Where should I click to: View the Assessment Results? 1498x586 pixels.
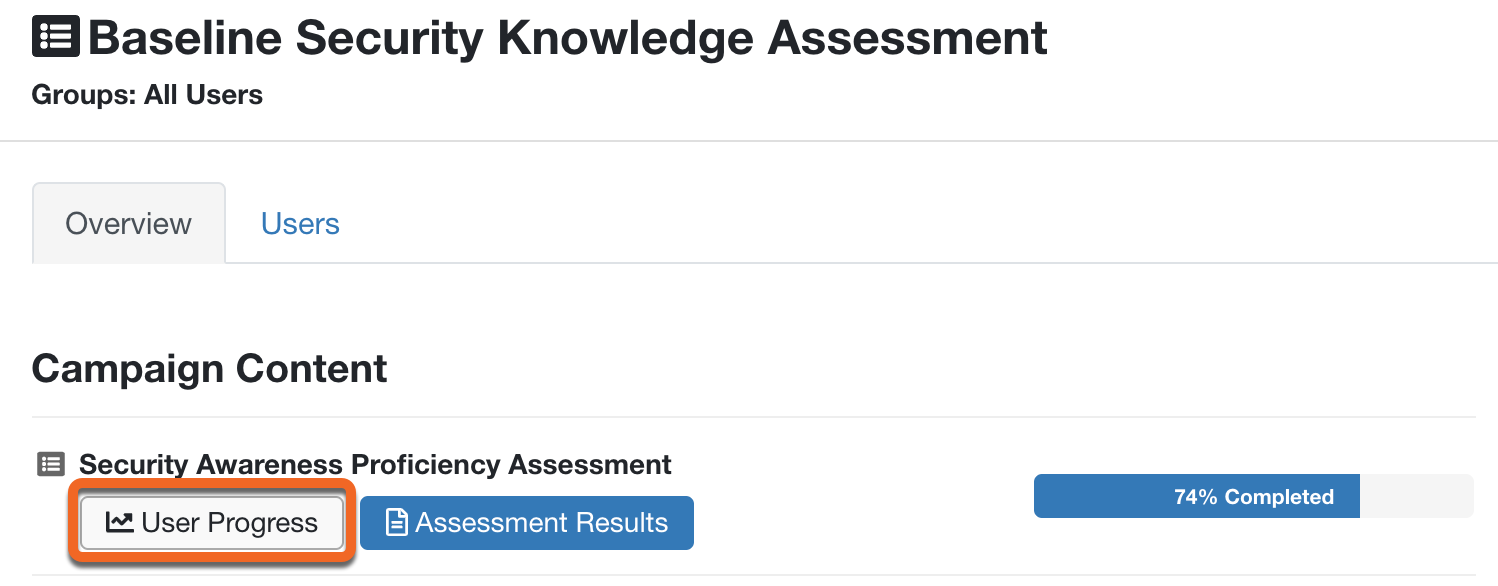pyautogui.click(x=526, y=523)
